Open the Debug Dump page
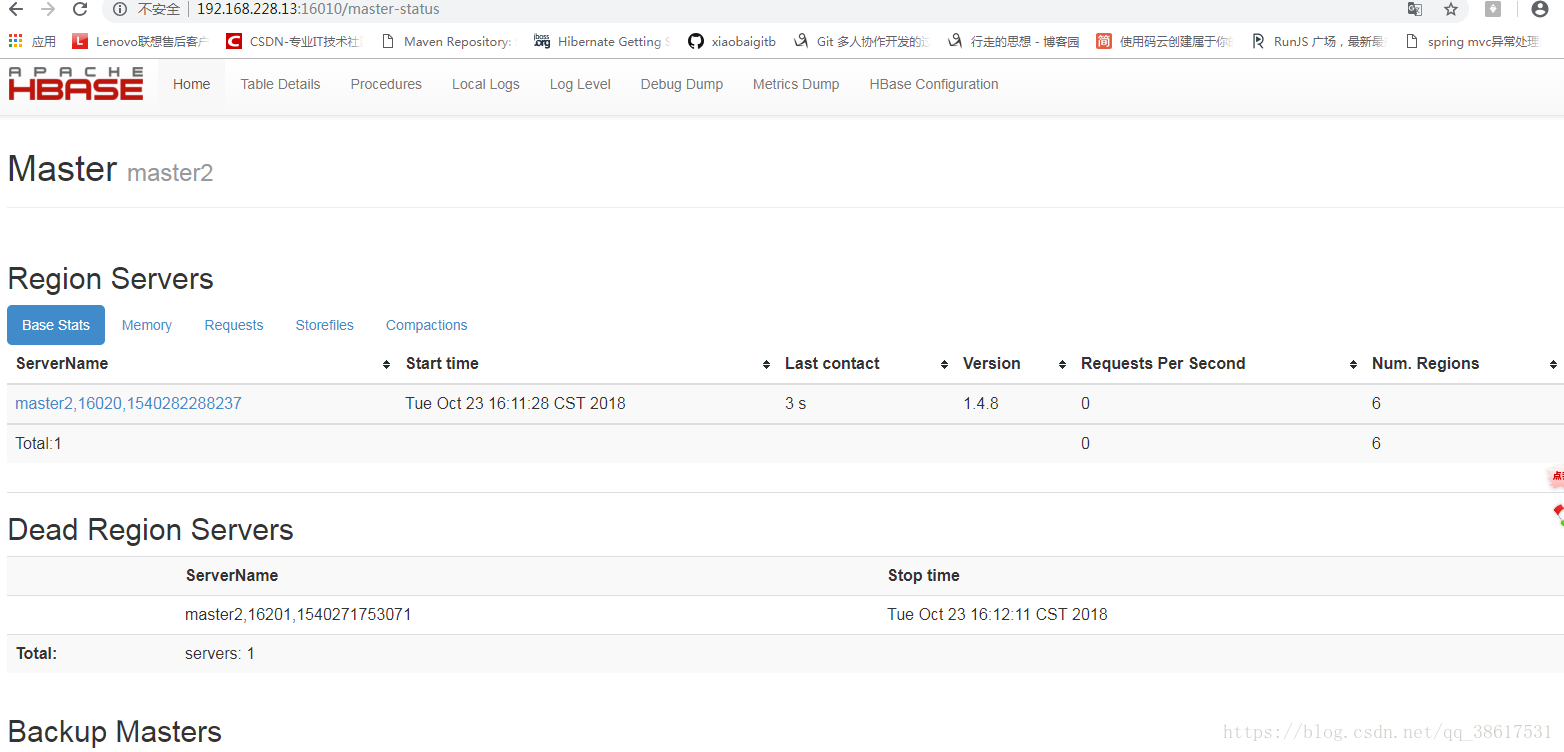This screenshot has height=752, width=1564. coord(682,84)
